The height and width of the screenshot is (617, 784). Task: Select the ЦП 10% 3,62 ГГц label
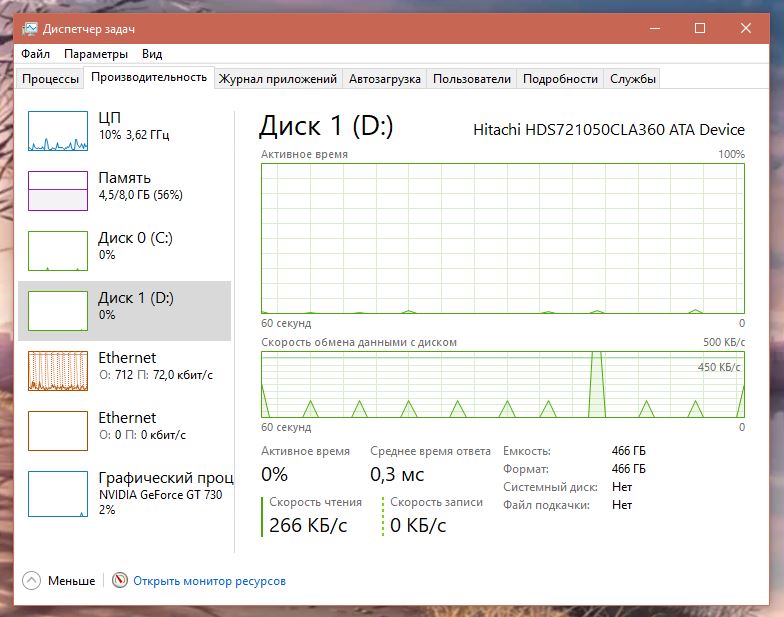coord(134,126)
